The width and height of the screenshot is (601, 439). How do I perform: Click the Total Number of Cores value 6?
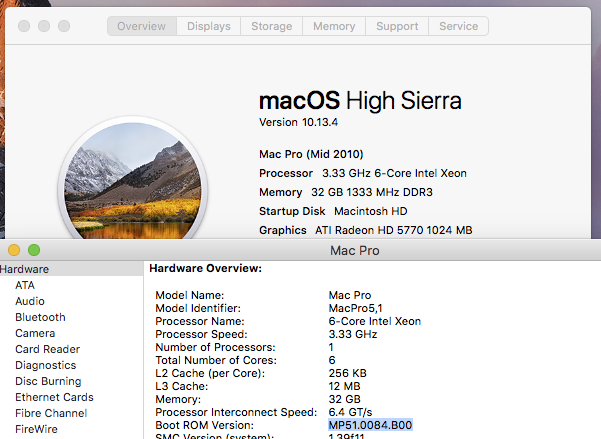click(x=332, y=360)
